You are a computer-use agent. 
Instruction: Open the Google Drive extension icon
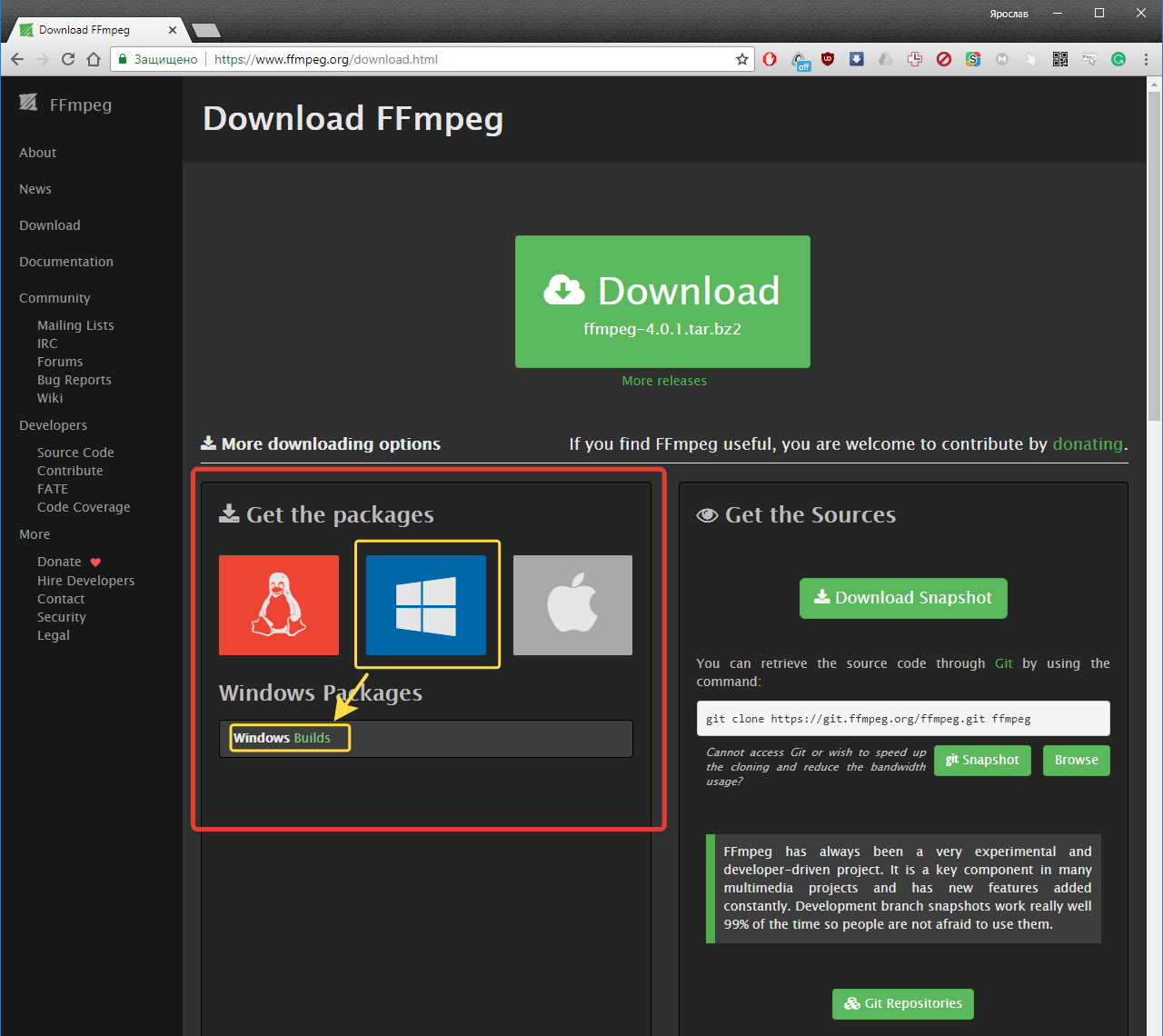point(886,59)
